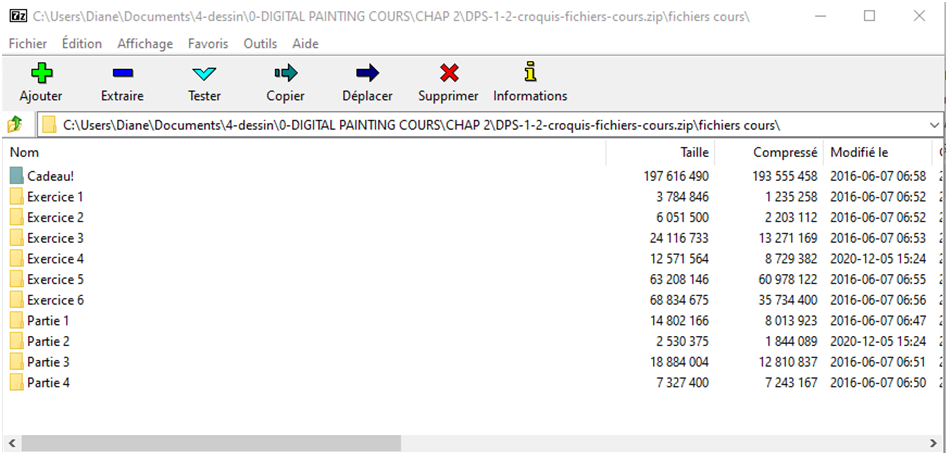The height and width of the screenshot is (455, 949).
Task: Click the compressed value 60 978 122
Action: (788, 279)
